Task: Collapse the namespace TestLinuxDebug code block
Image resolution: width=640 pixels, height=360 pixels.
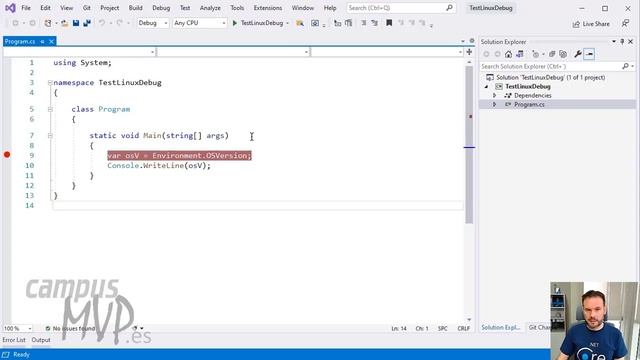Action: click(50, 83)
